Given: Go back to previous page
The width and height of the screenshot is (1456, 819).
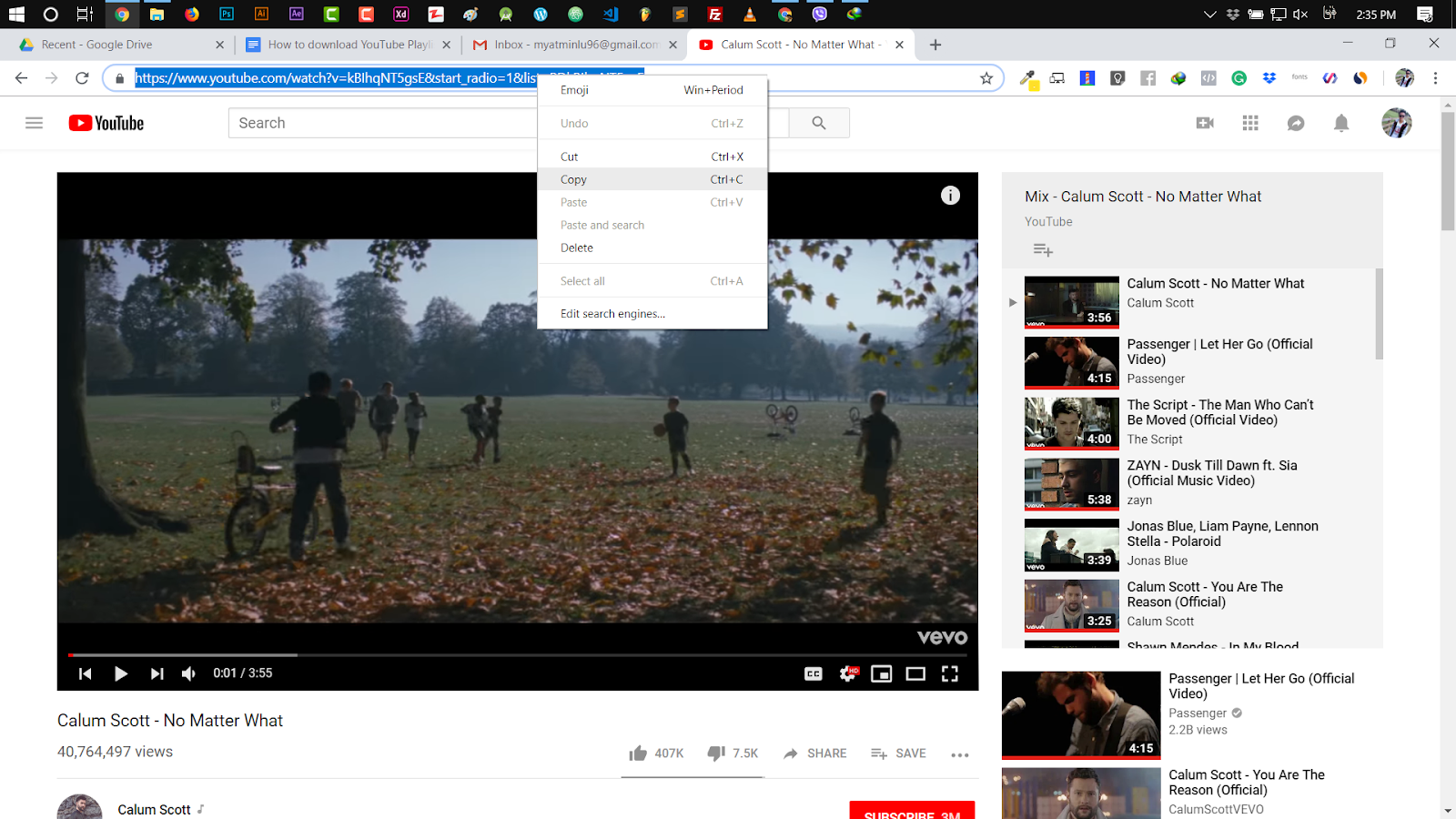Looking at the screenshot, I should [x=22, y=78].
